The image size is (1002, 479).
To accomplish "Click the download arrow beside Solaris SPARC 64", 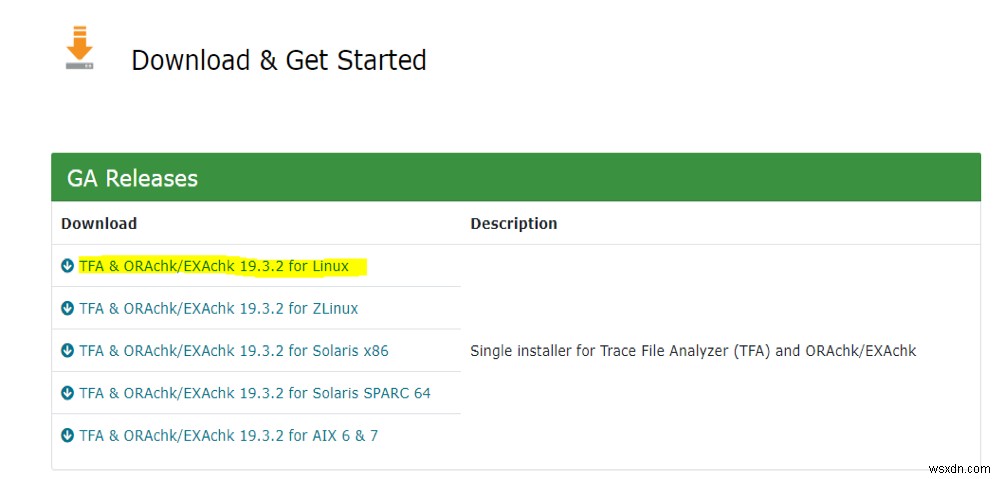I will pyautogui.click(x=67, y=393).
